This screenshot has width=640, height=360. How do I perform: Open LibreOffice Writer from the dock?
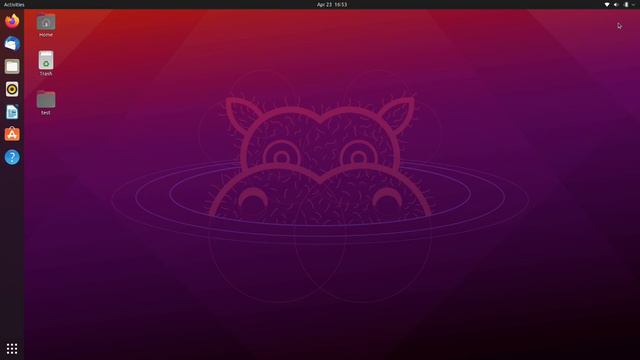[12, 112]
